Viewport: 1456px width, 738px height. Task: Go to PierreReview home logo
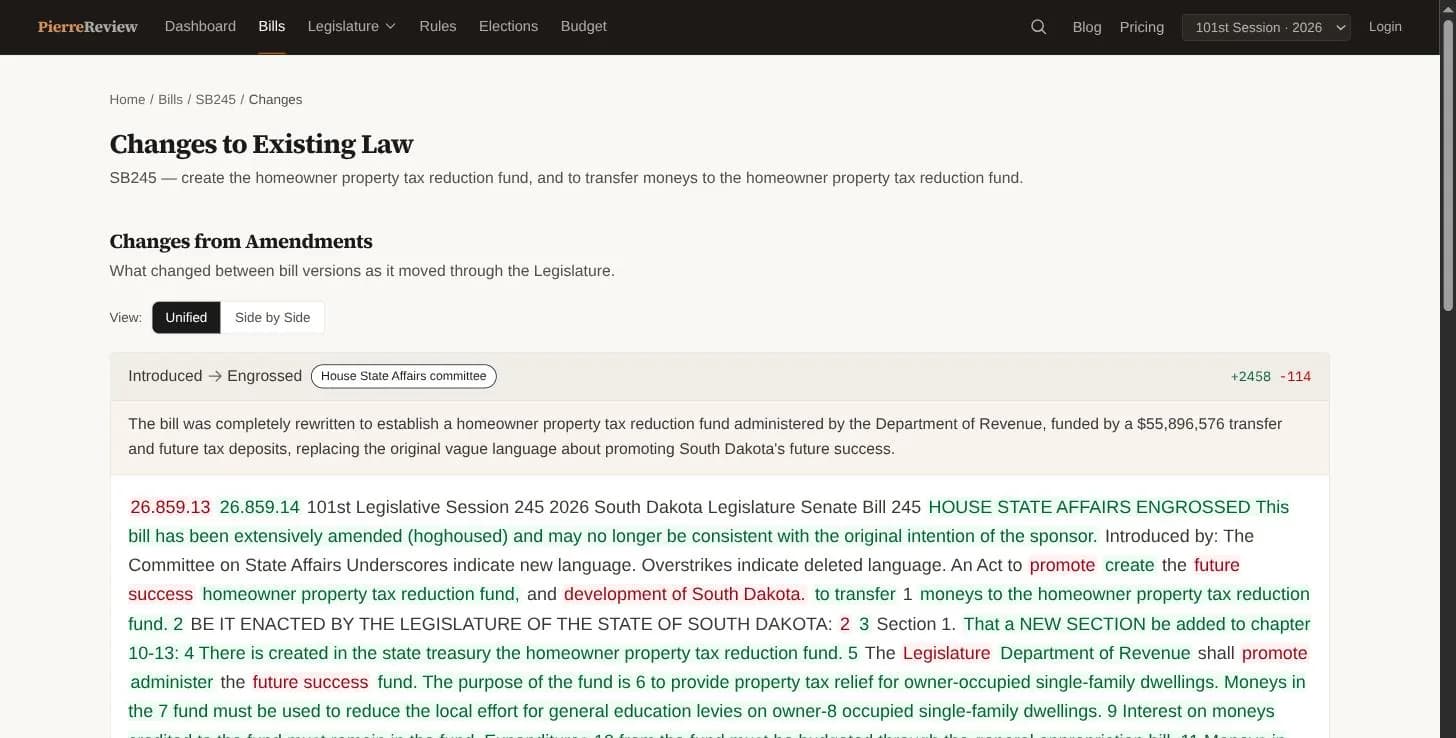[88, 27]
